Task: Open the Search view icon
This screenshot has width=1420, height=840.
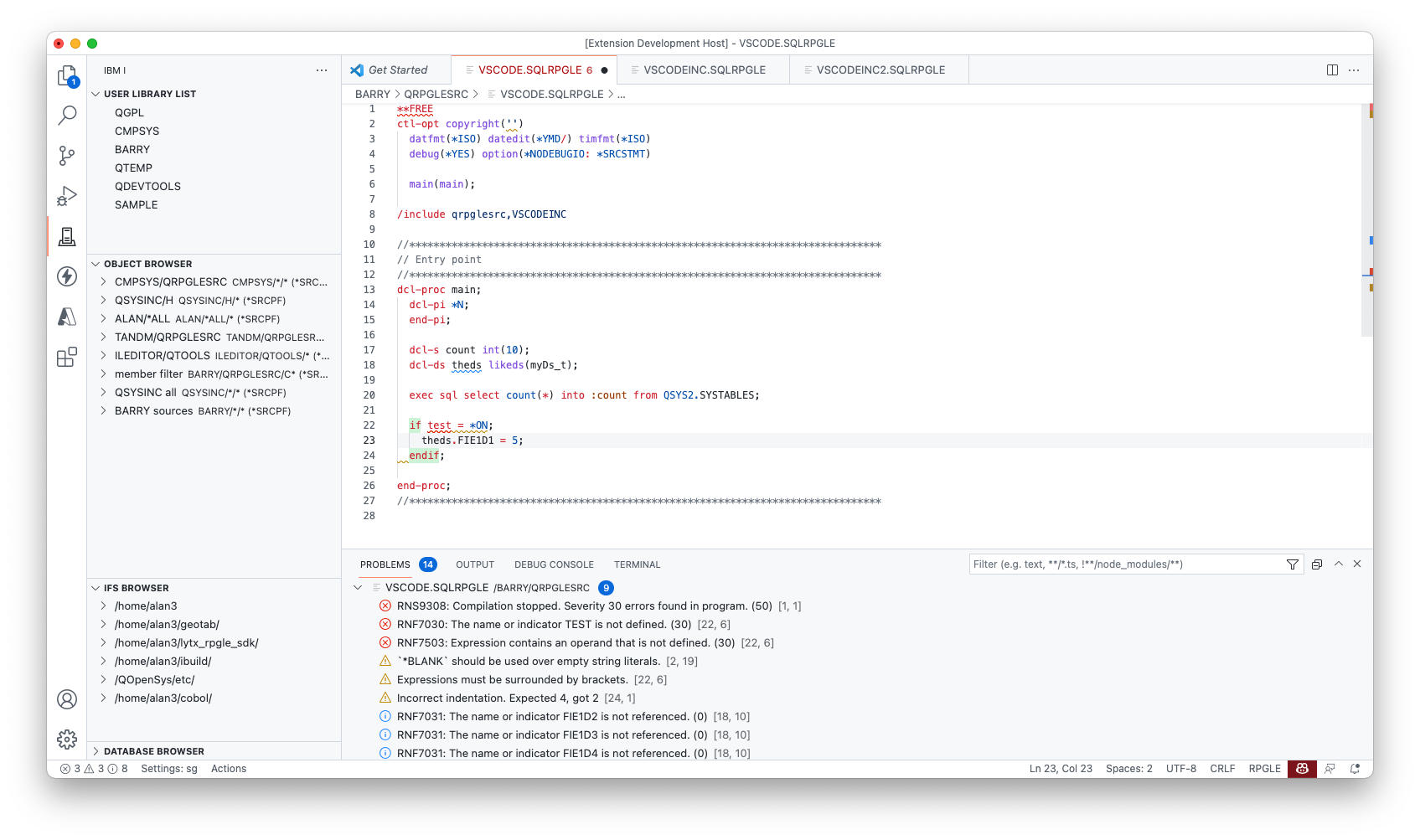Action: pyautogui.click(x=67, y=115)
